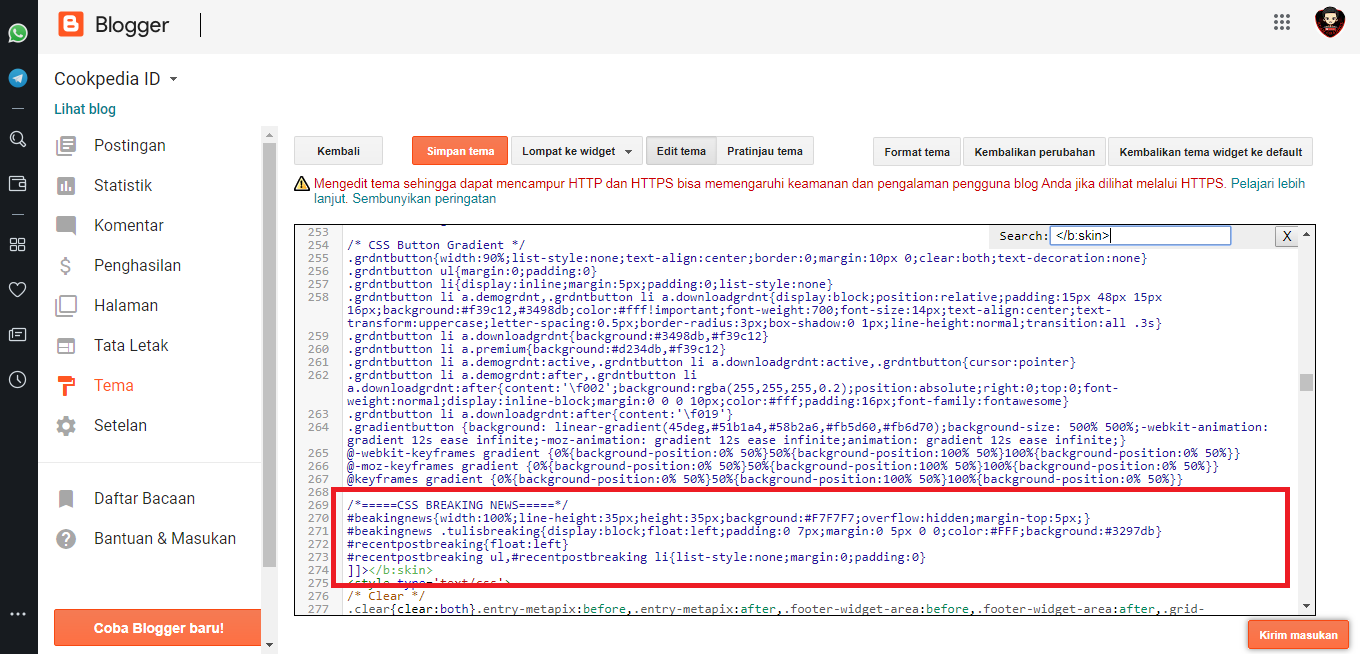Screen dimensions: 1360x654
Task: Click the code editor vertical scrollbar thumb
Action: 1306,383
